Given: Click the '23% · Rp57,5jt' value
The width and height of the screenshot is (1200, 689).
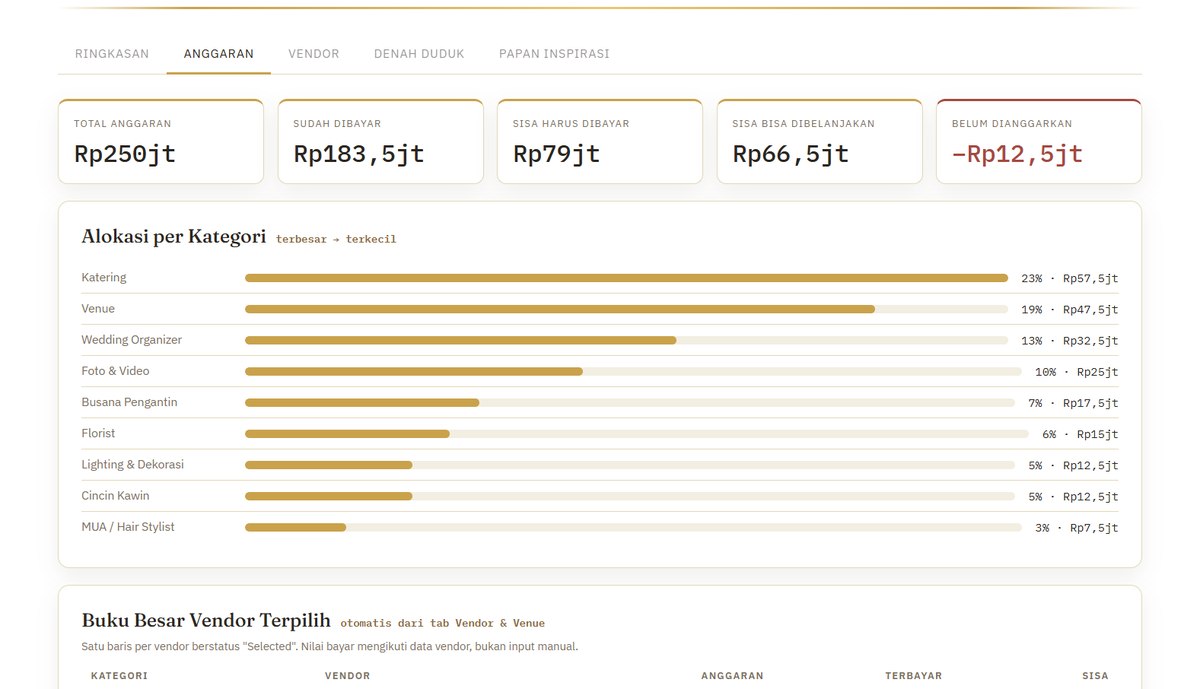Looking at the screenshot, I should tap(1069, 279).
